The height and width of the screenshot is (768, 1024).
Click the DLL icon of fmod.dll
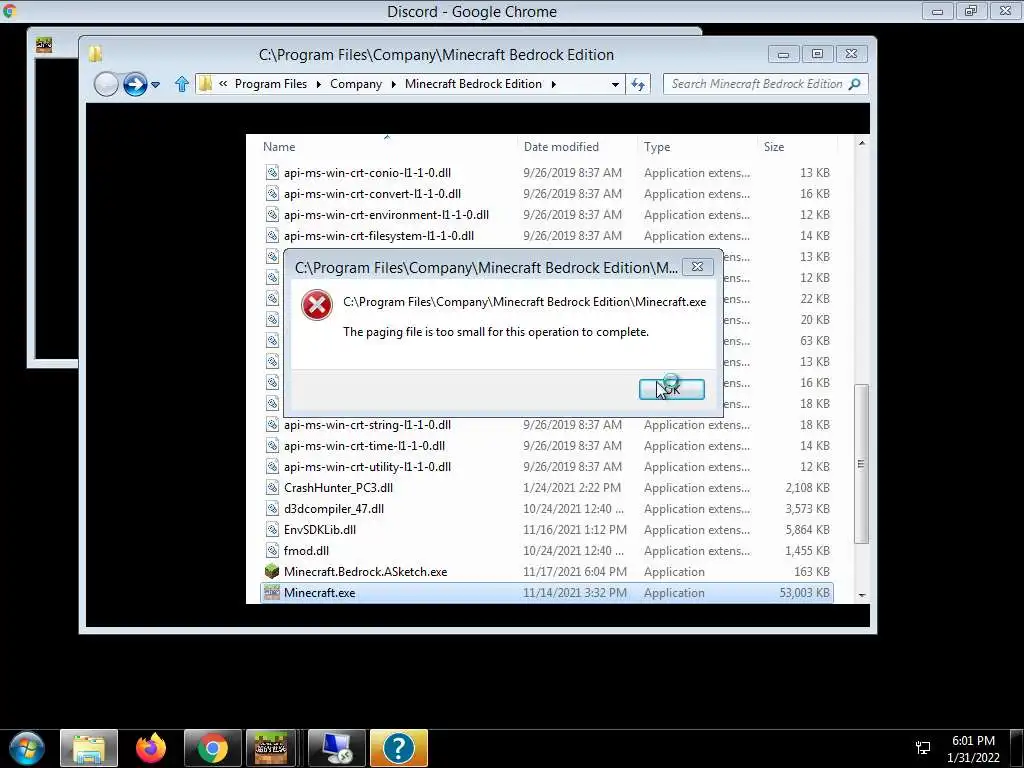point(272,551)
